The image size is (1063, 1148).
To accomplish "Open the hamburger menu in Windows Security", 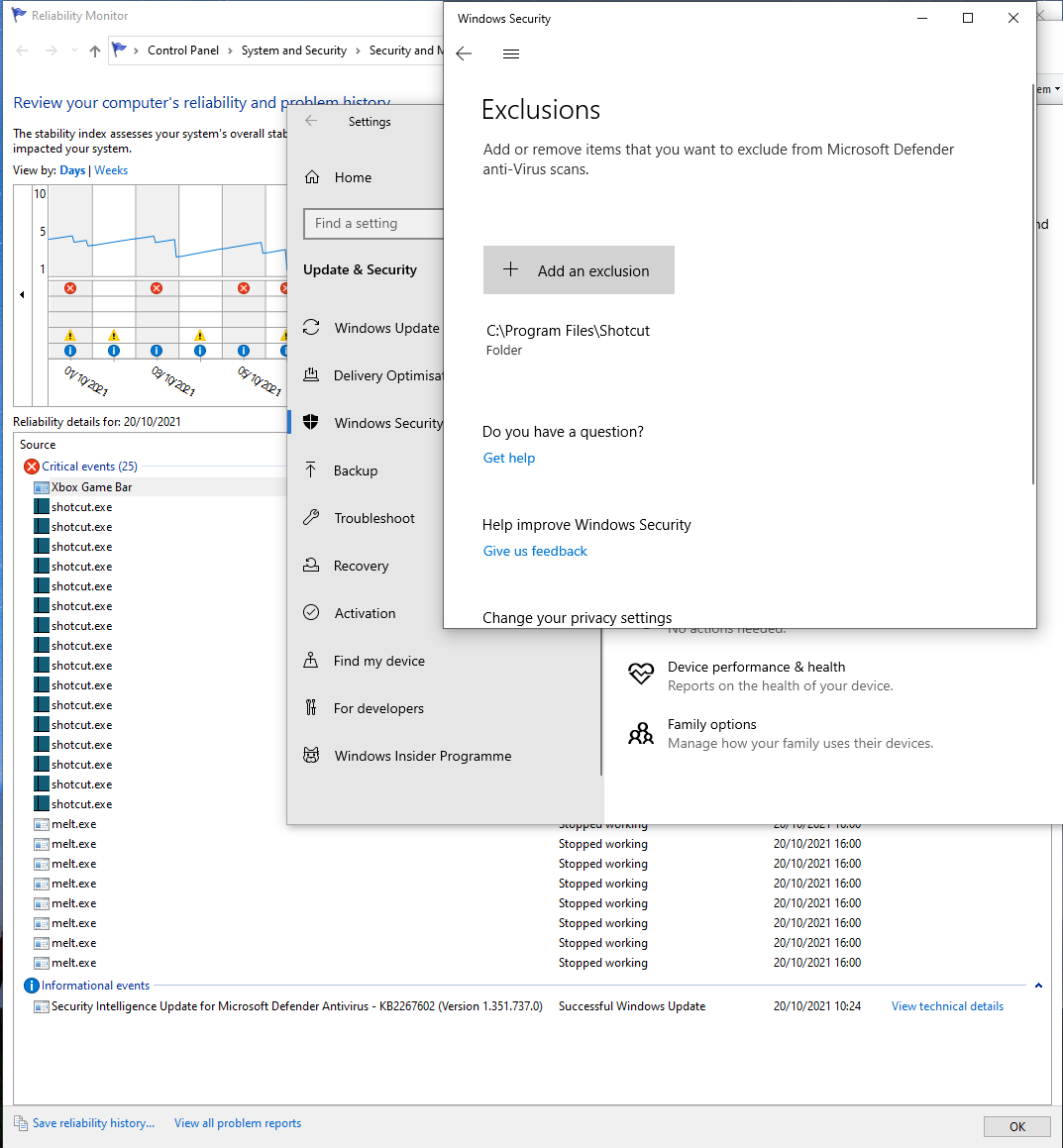I will 511,53.
